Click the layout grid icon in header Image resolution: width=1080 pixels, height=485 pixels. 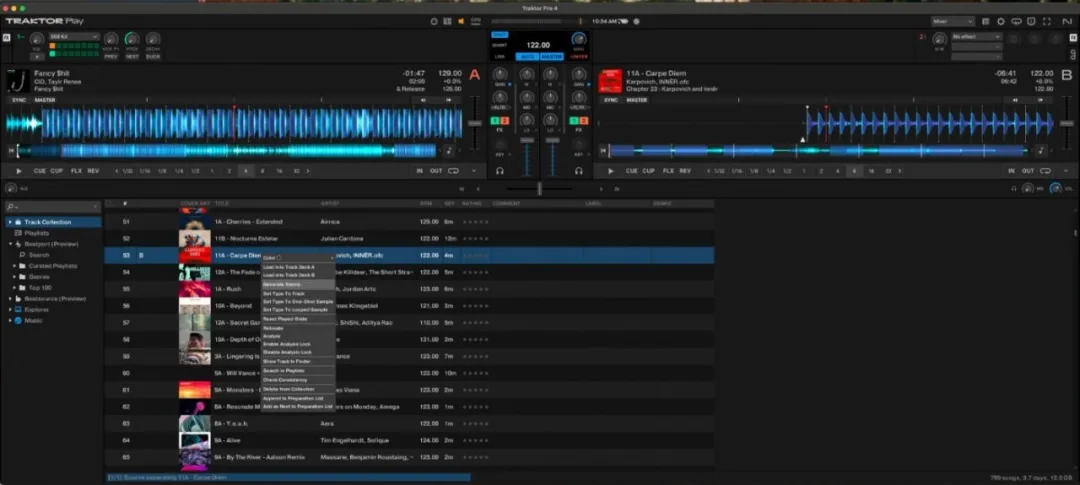pos(448,21)
